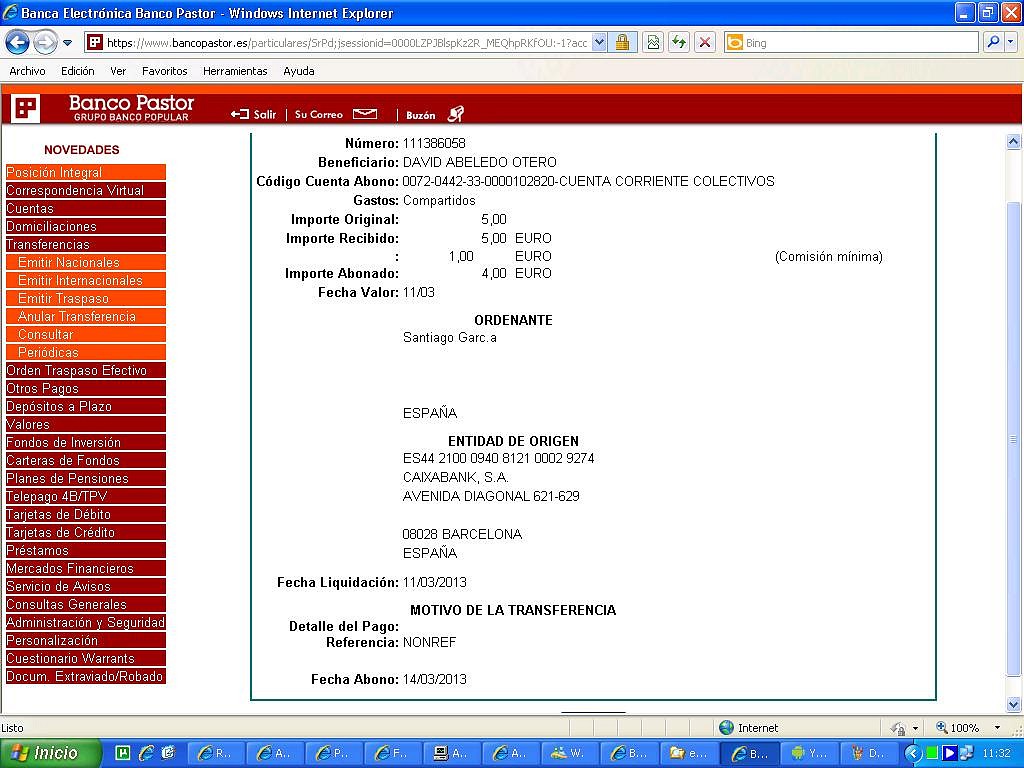The height and width of the screenshot is (768, 1024).
Task: Open Fondos de Inversión
Action: coord(86,442)
